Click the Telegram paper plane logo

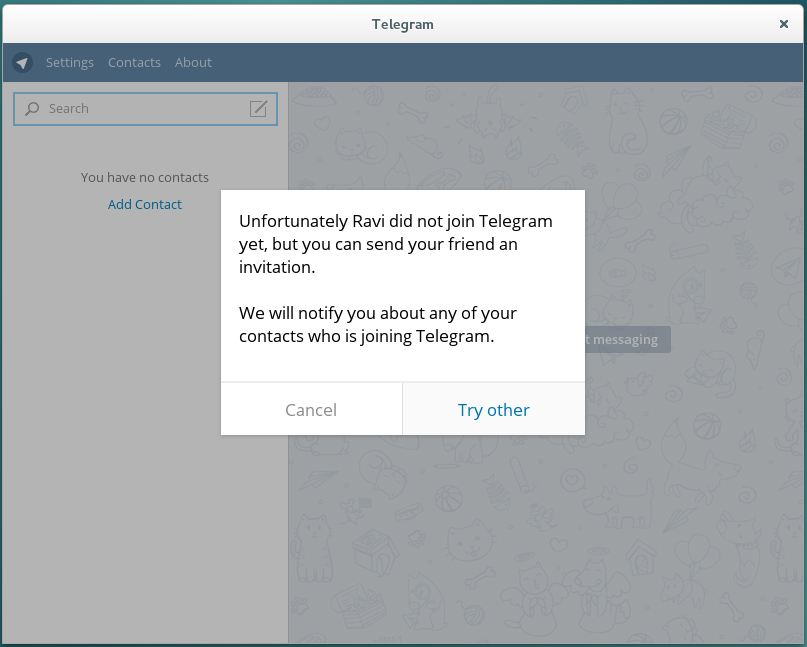[x=23, y=62]
